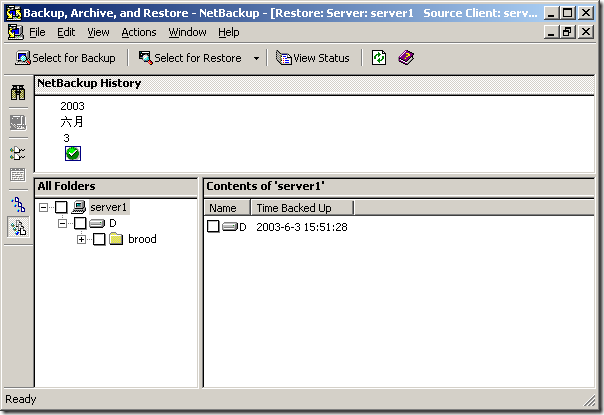
Task: Minimize the main NetBackup window
Action: (551, 13)
